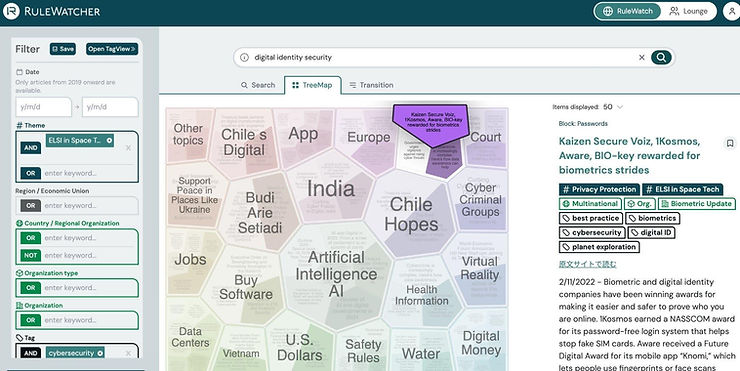Click the end date y/m/d field
This screenshot has height=371, width=740.
(110, 107)
